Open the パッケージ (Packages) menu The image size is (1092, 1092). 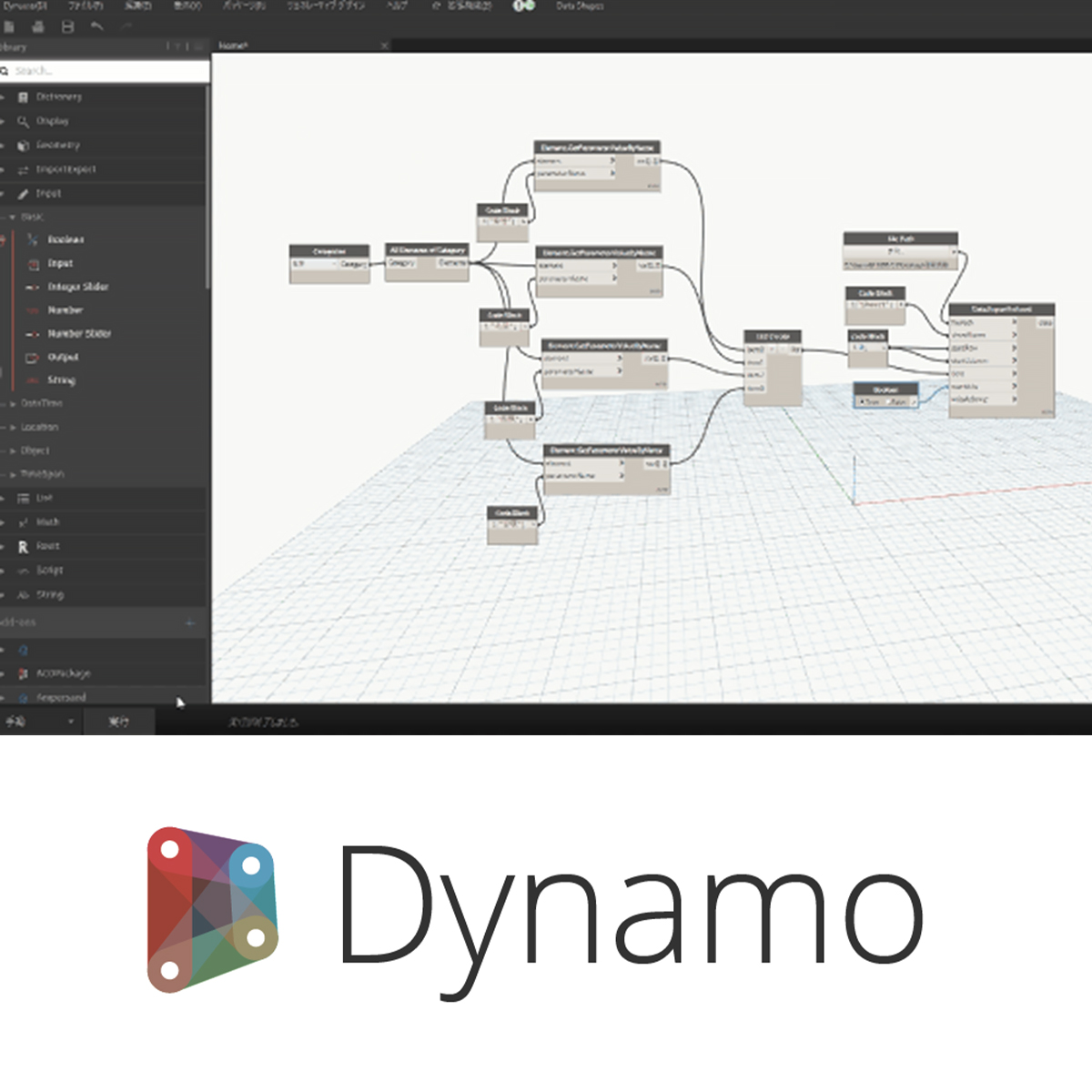click(243, 5)
